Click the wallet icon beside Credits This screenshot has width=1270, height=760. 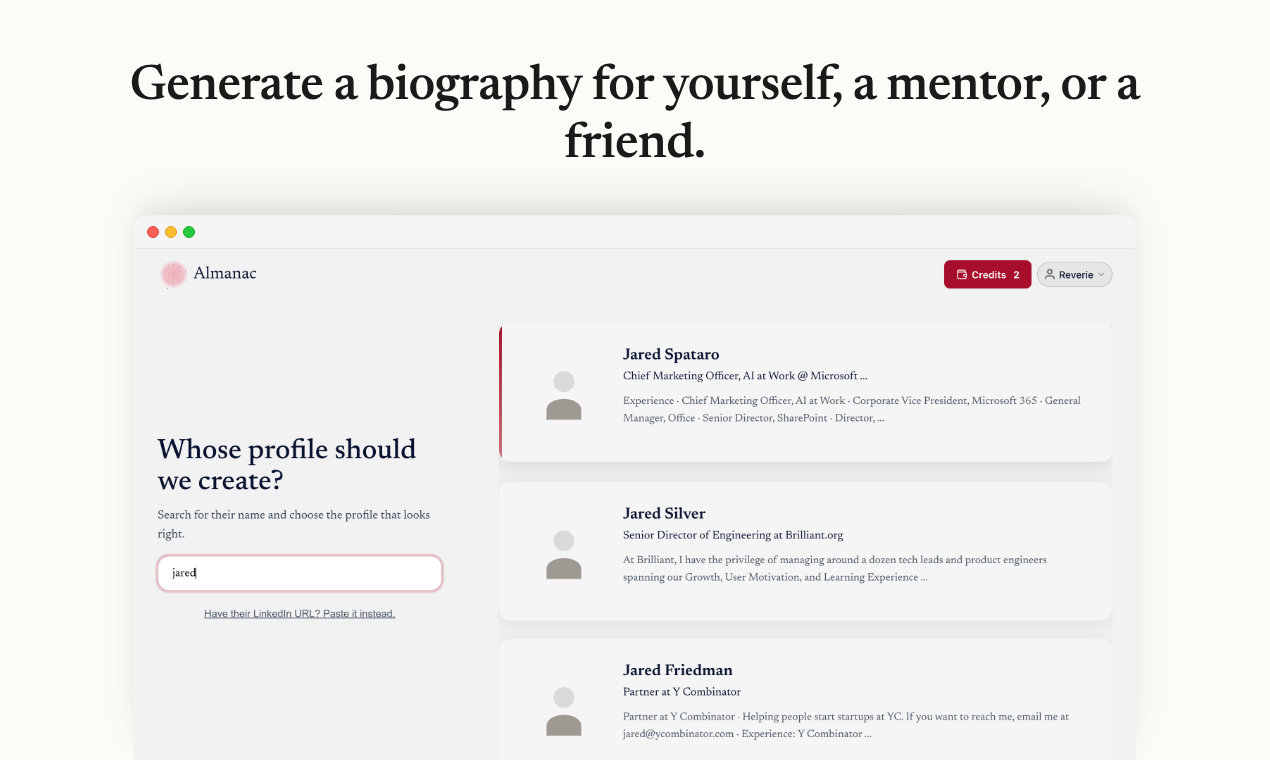pos(961,275)
